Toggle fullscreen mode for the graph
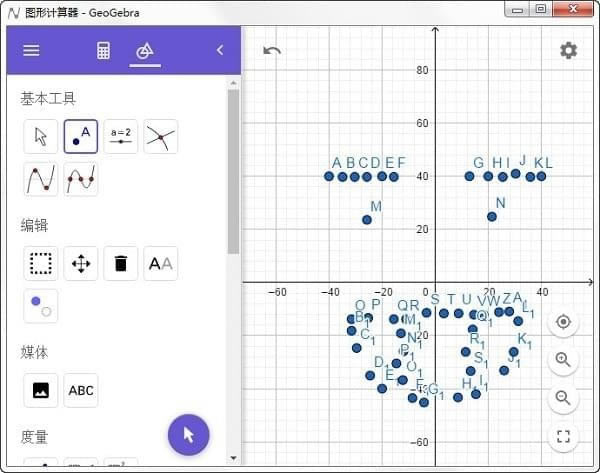The width and height of the screenshot is (600, 473). pos(563,436)
